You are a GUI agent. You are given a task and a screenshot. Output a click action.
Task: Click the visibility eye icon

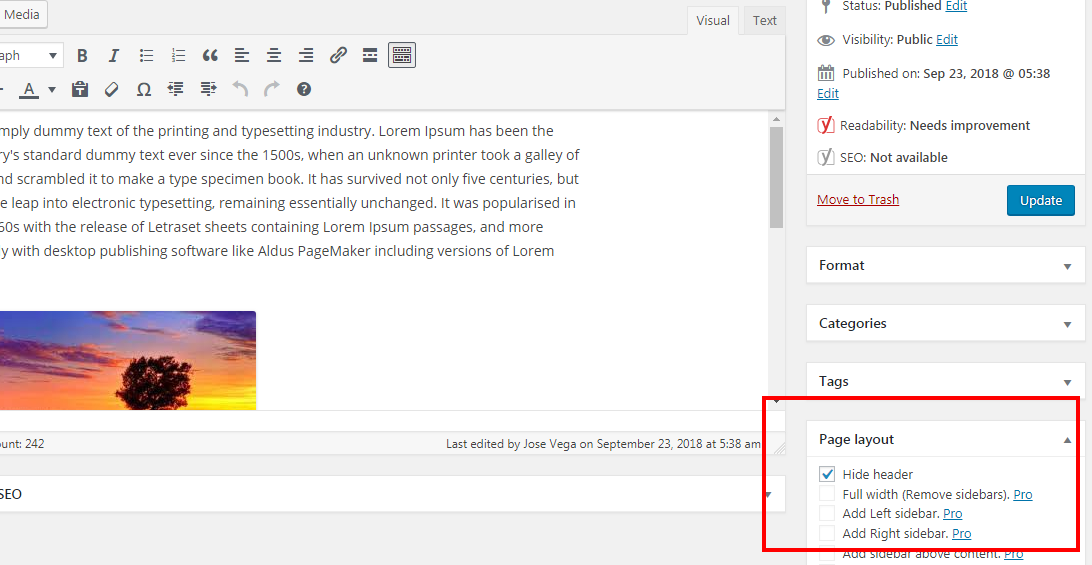pos(826,40)
